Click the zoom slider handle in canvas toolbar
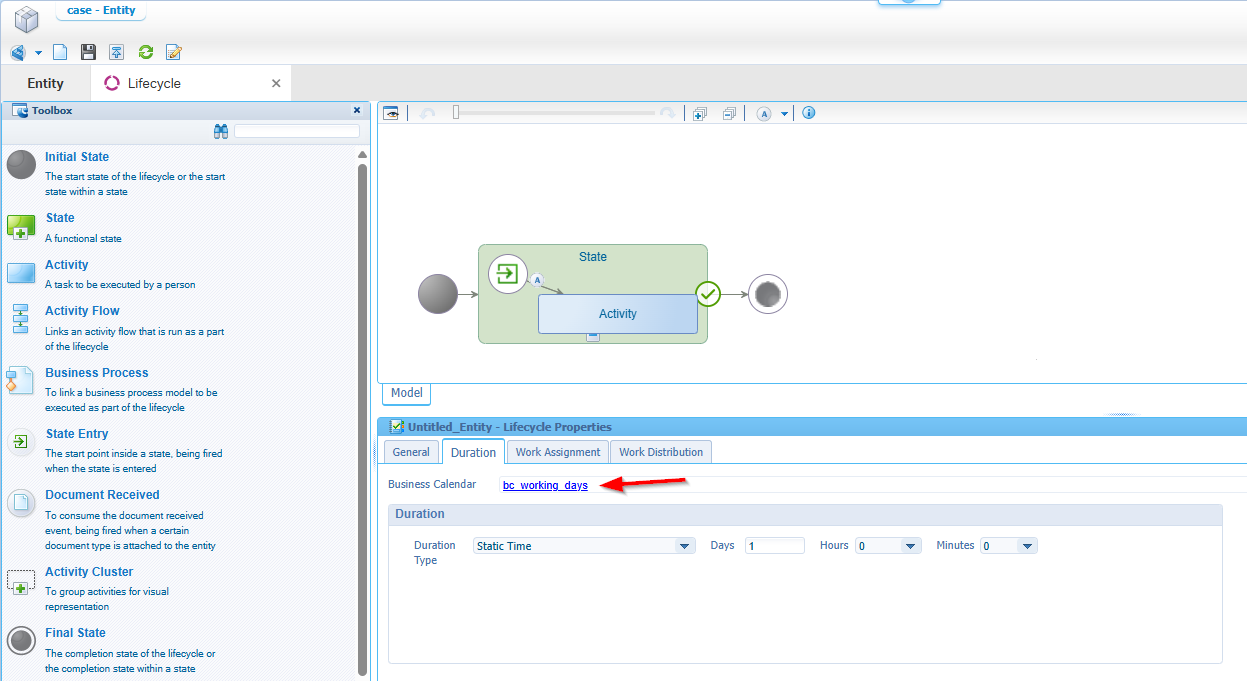This screenshot has width=1247, height=681. click(x=456, y=113)
